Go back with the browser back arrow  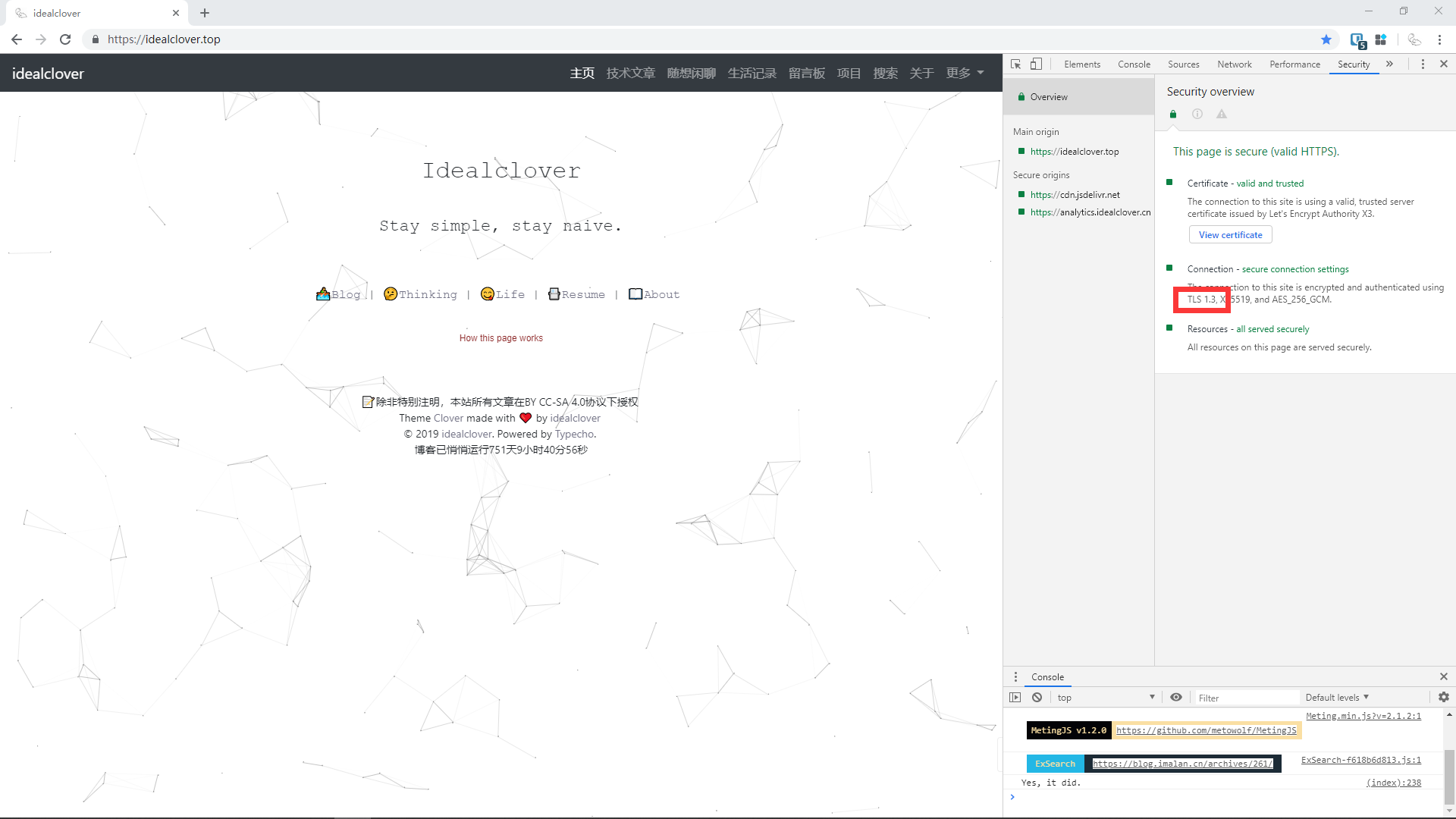point(17,39)
